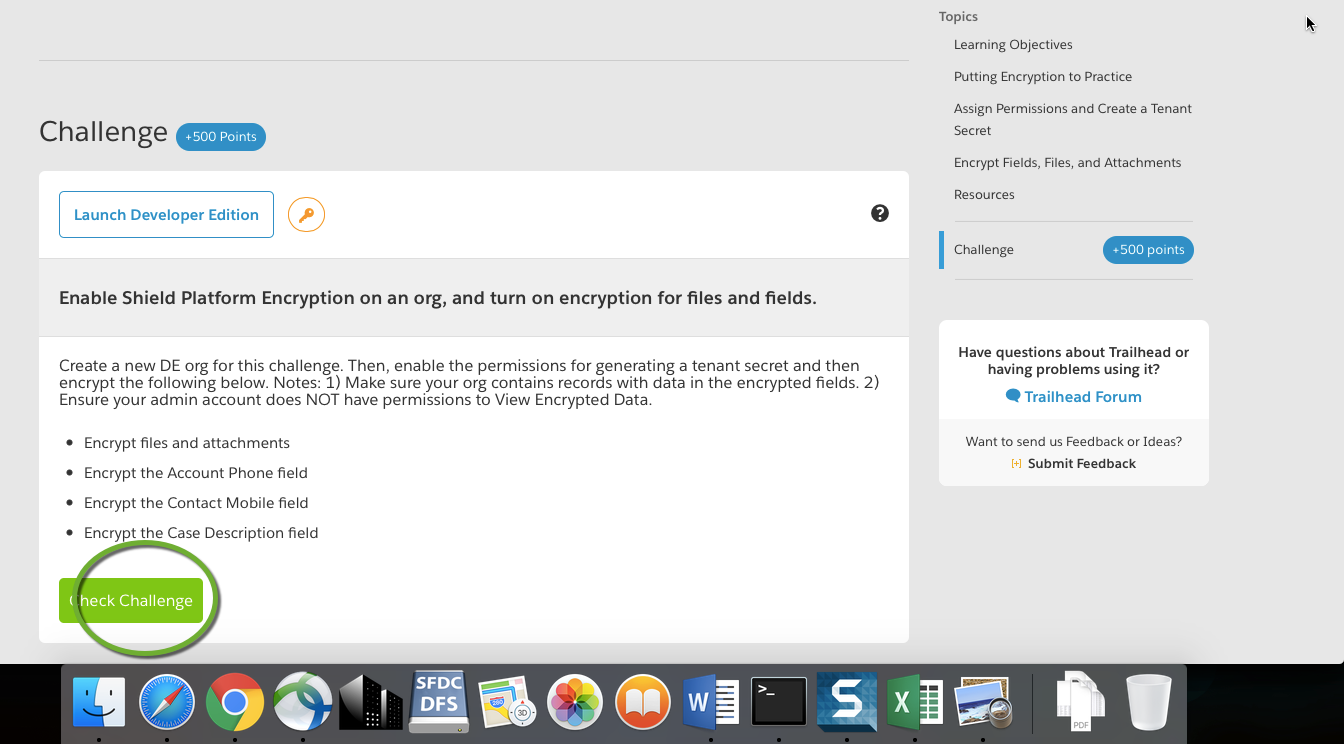Click 'Encrypt the Case Description field' bullet
1344x744 pixels.
201,532
